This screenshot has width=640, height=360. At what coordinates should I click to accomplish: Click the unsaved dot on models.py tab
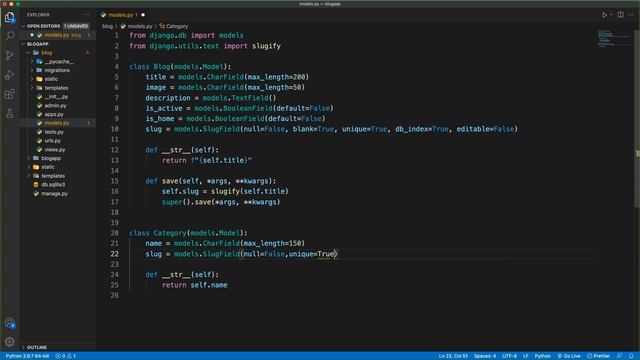[143, 15]
